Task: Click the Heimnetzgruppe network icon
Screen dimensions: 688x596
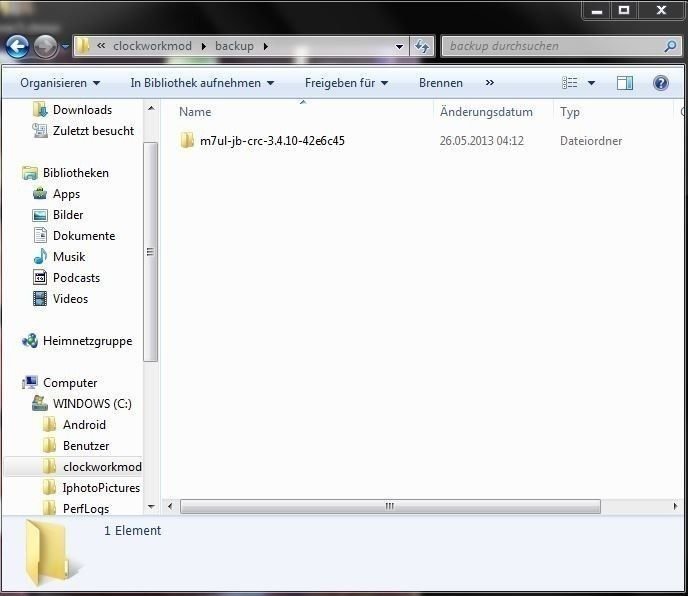Action: [x=30, y=341]
